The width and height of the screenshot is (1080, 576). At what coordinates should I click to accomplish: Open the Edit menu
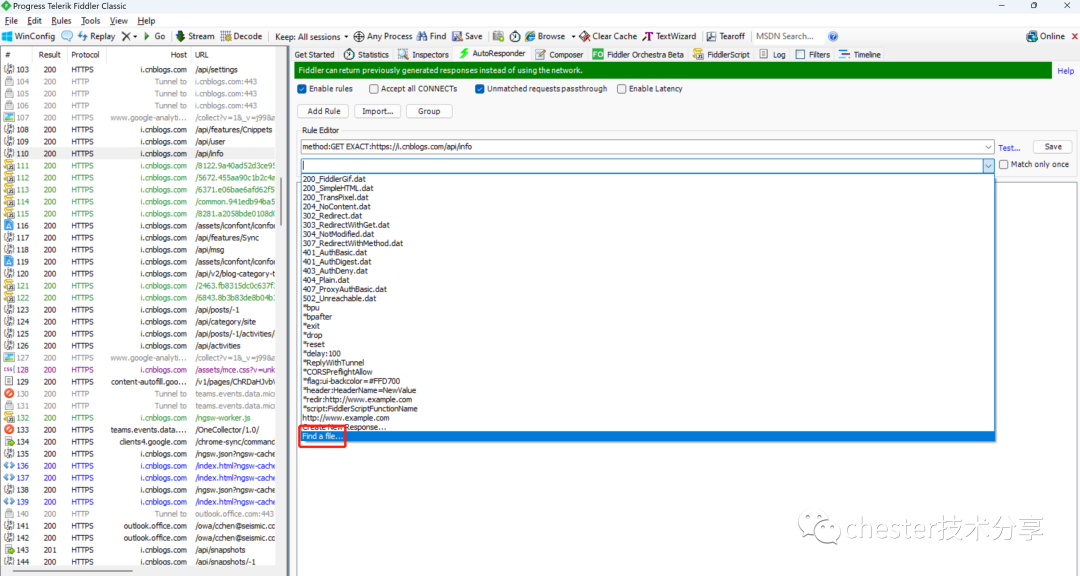click(34, 21)
